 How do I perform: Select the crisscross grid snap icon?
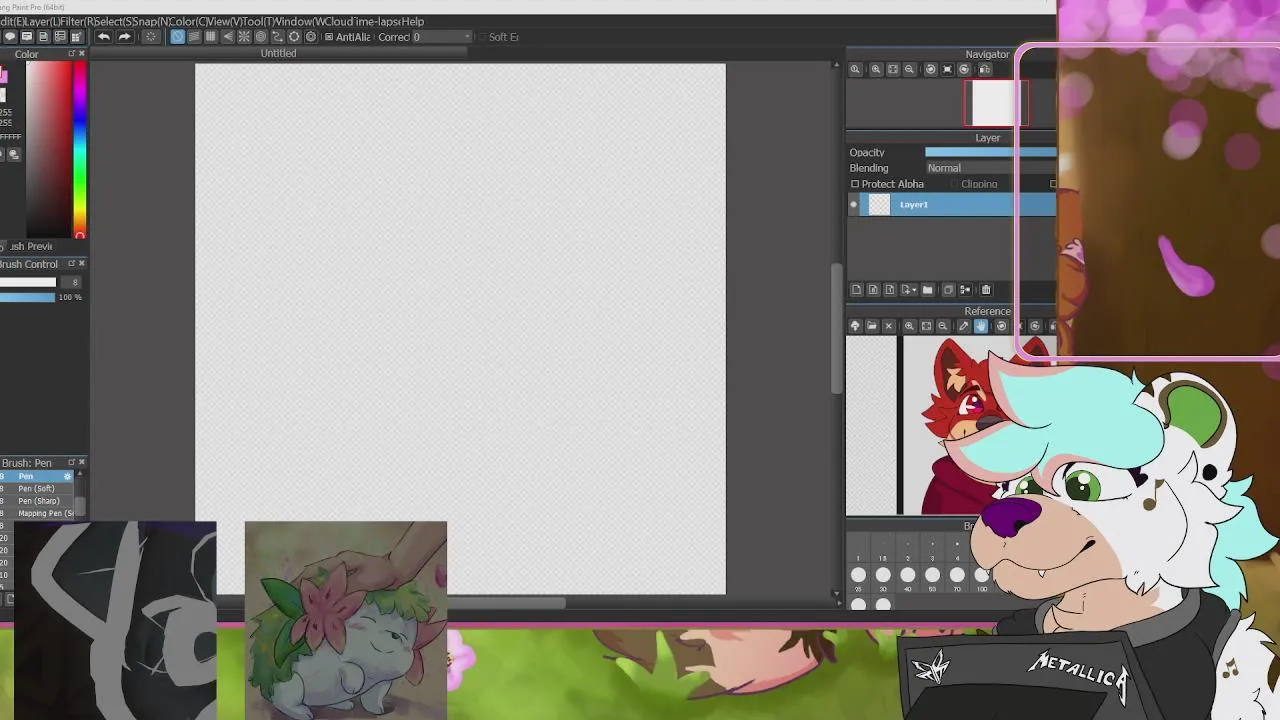(210, 37)
